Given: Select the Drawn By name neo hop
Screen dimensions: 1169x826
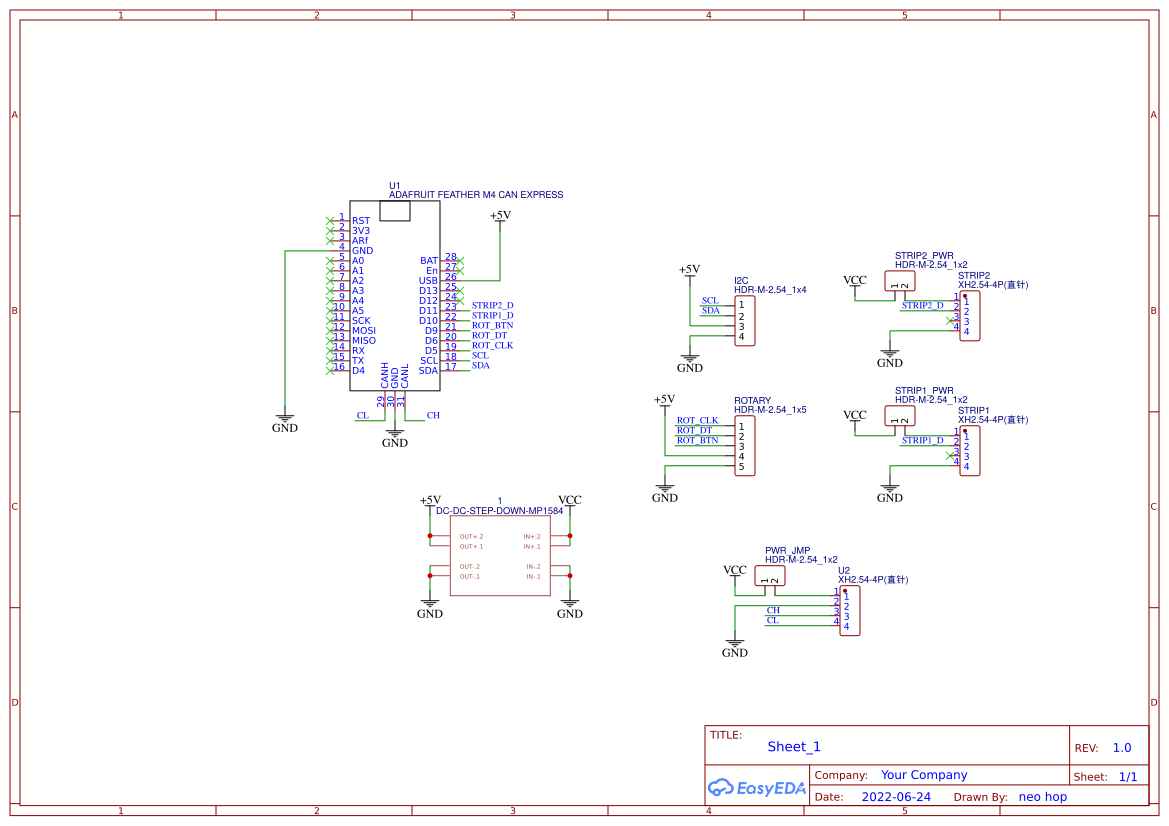Looking at the screenshot, I should (1042, 796).
